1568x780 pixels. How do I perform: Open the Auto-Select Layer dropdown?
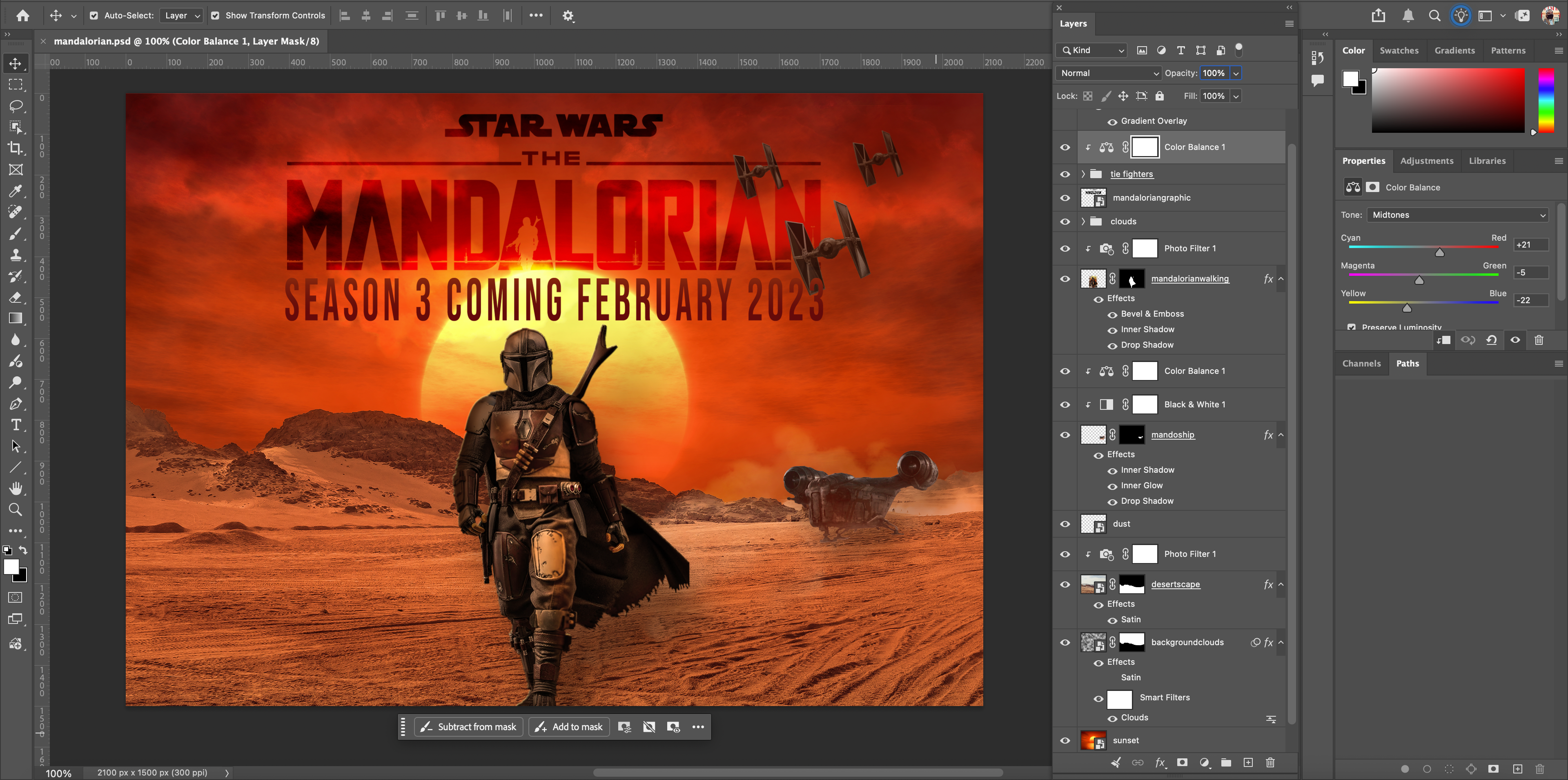tap(181, 16)
